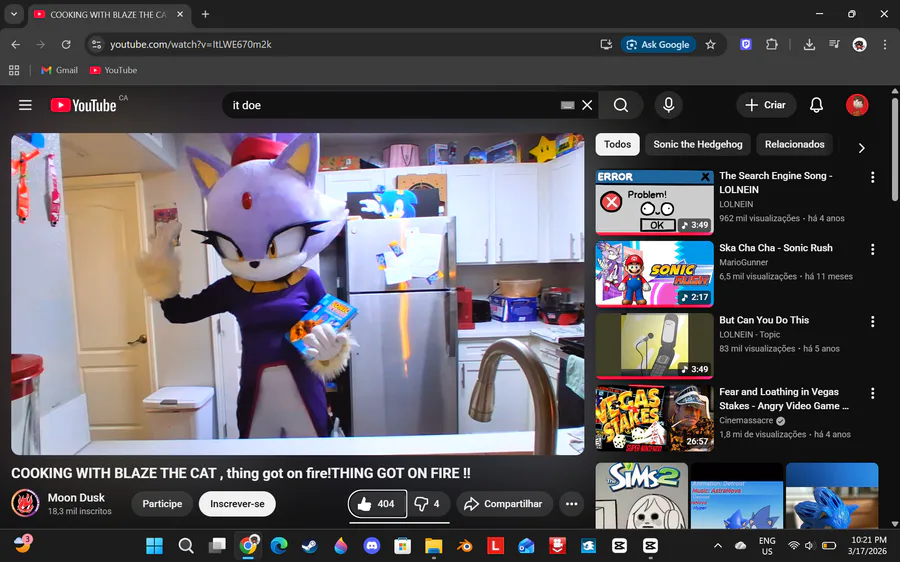Screen dimensions: 900x562
Task: Open the Moon Dusk channel name
Action: pyautogui.click(x=76, y=498)
